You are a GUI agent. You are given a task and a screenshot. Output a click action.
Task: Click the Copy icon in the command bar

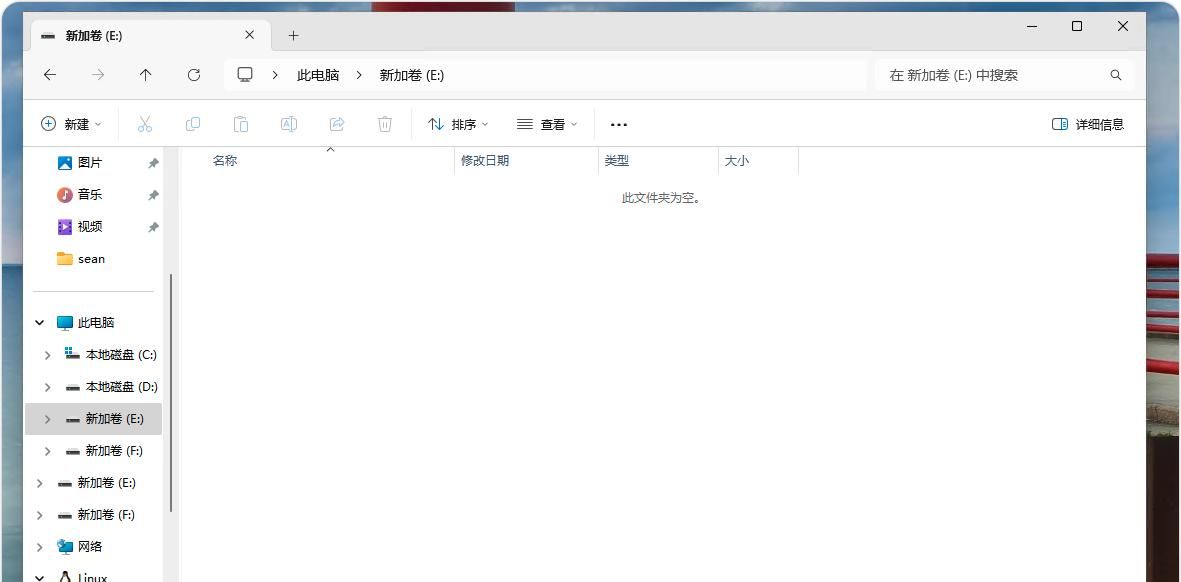coord(192,123)
